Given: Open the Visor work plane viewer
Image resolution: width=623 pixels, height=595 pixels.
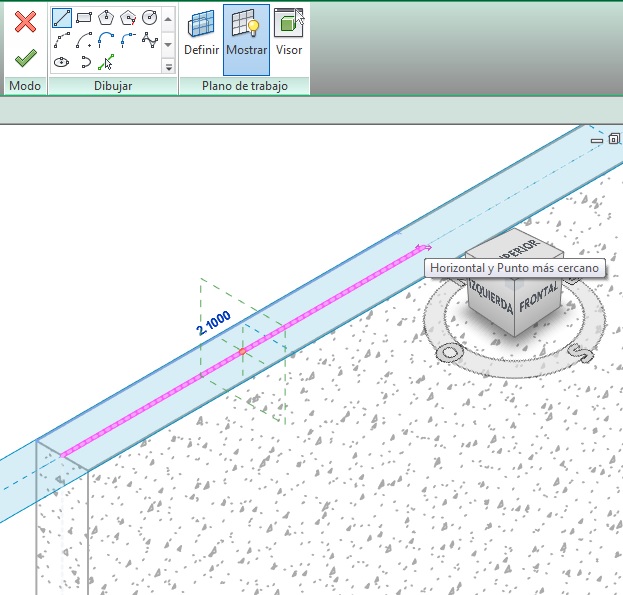Looking at the screenshot, I should pos(289,38).
